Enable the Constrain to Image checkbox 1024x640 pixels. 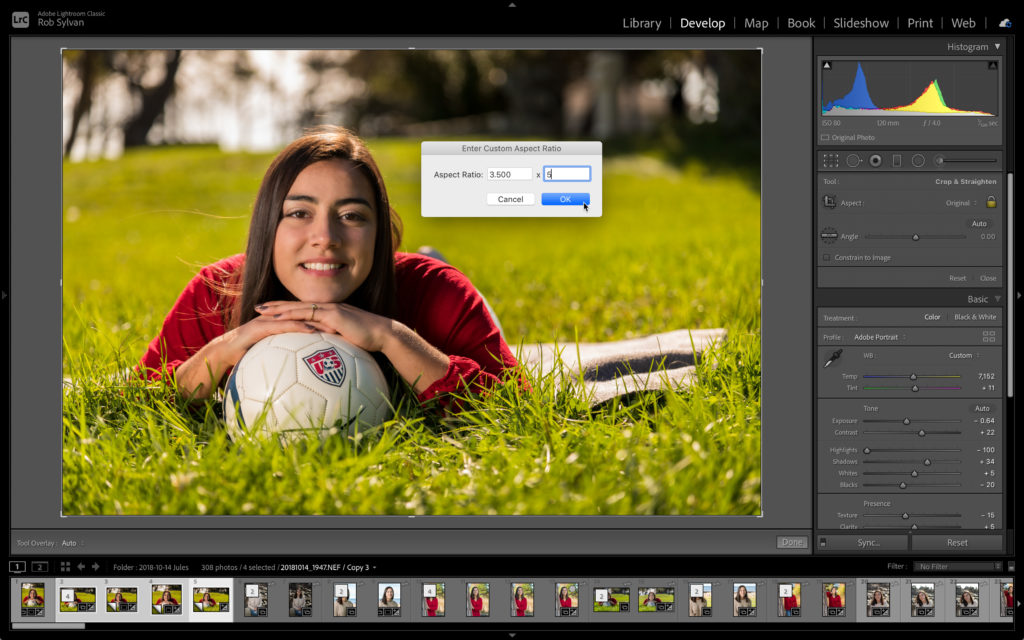pos(826,257)
